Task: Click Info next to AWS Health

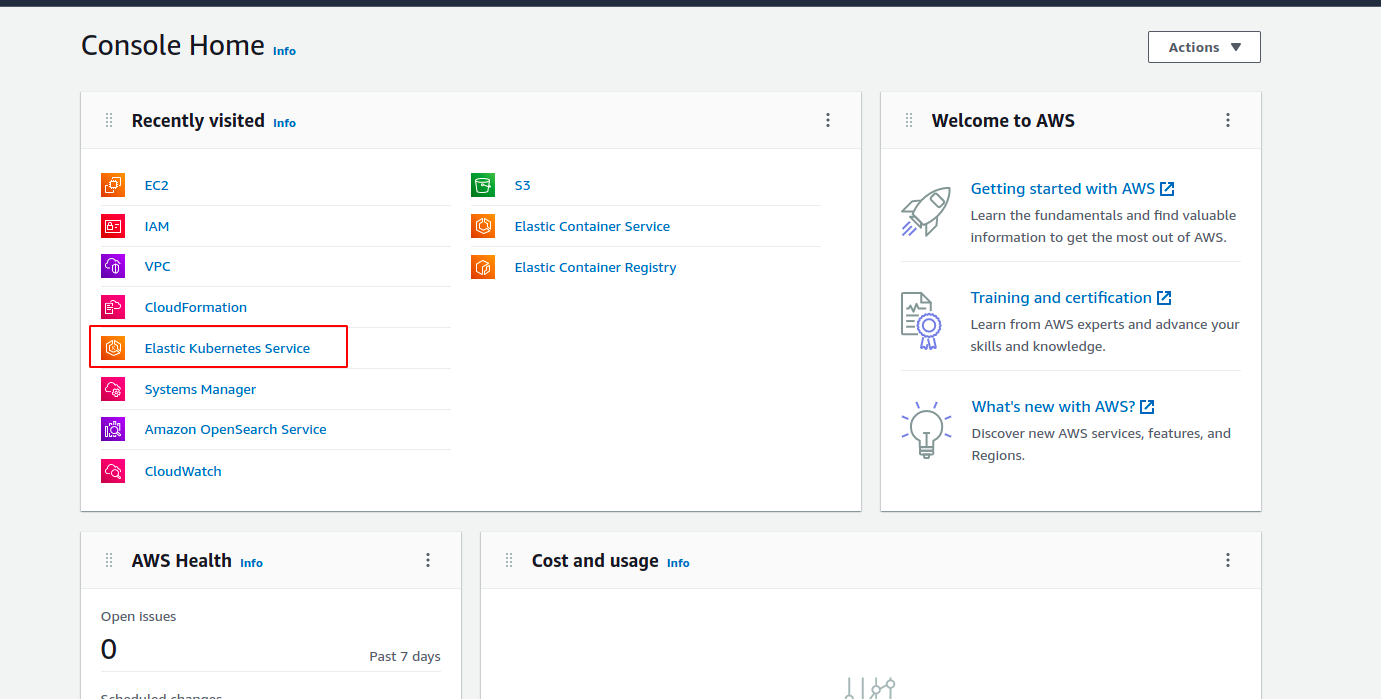Action: tap(252, 563)
